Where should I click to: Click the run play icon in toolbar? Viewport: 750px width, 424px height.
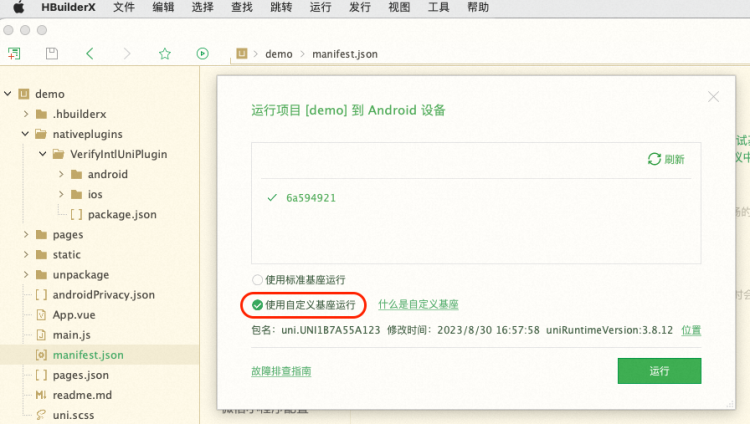click(x=202, y=54)
